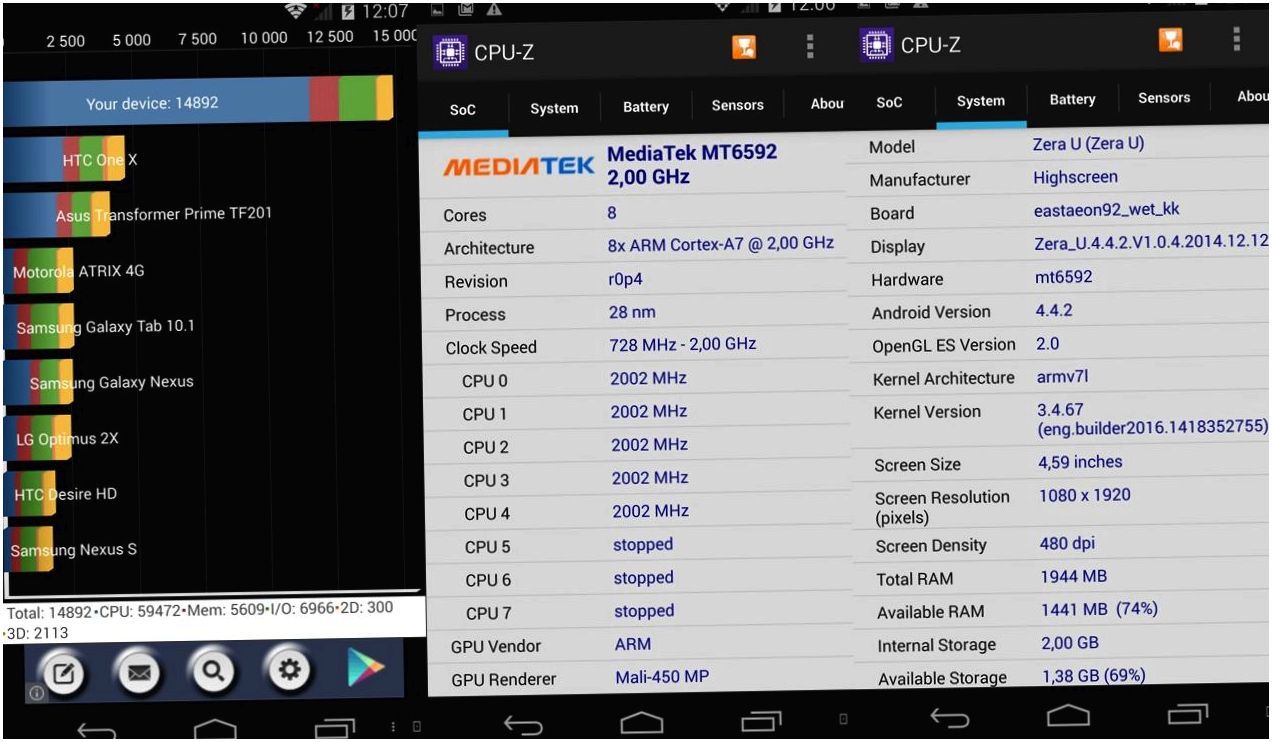Tap Android Version value '4.4.2'
Viewport: 1272px width, 742px height.
(x=1054, y=311)
